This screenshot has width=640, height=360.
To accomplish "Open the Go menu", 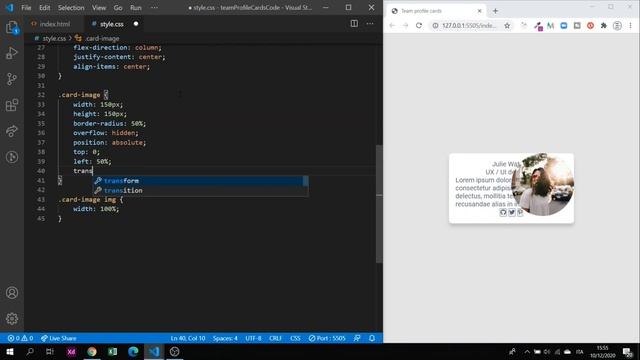I will [x=118, y=8].
